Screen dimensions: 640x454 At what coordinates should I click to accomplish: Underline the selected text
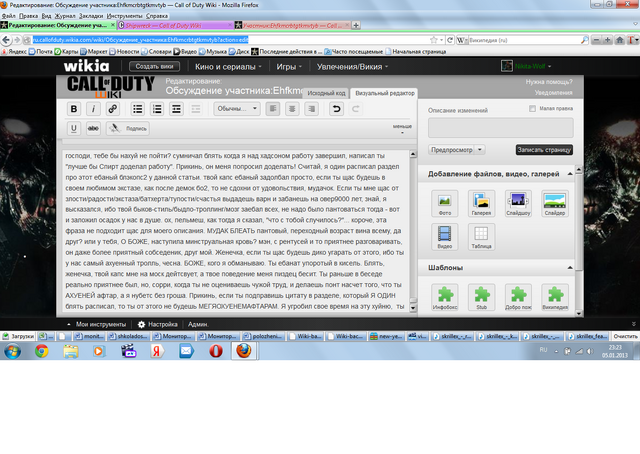pos(74,129)
